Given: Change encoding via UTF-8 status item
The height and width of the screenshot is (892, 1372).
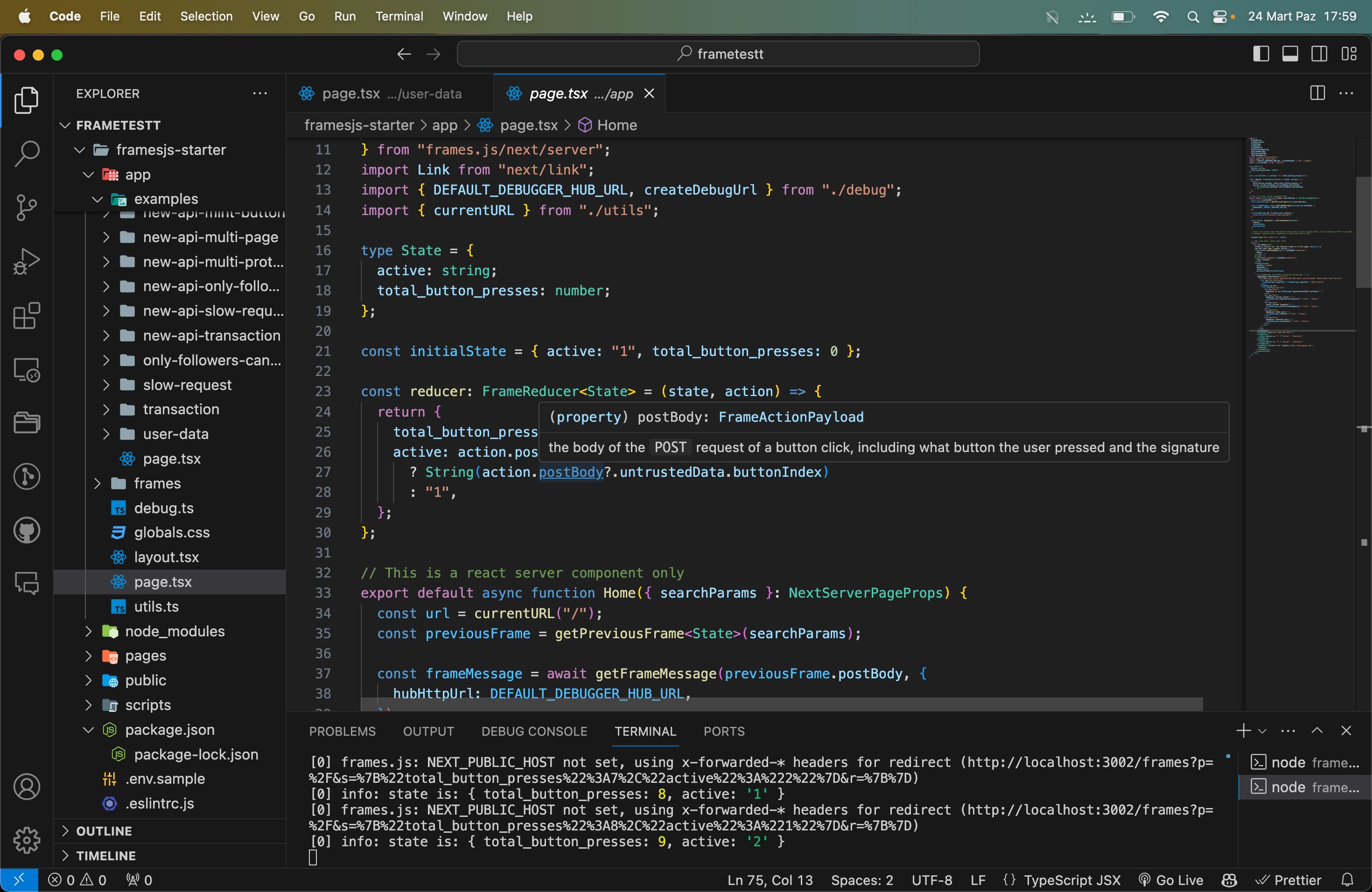Looking at the screenshot, I should click(931, 880).
